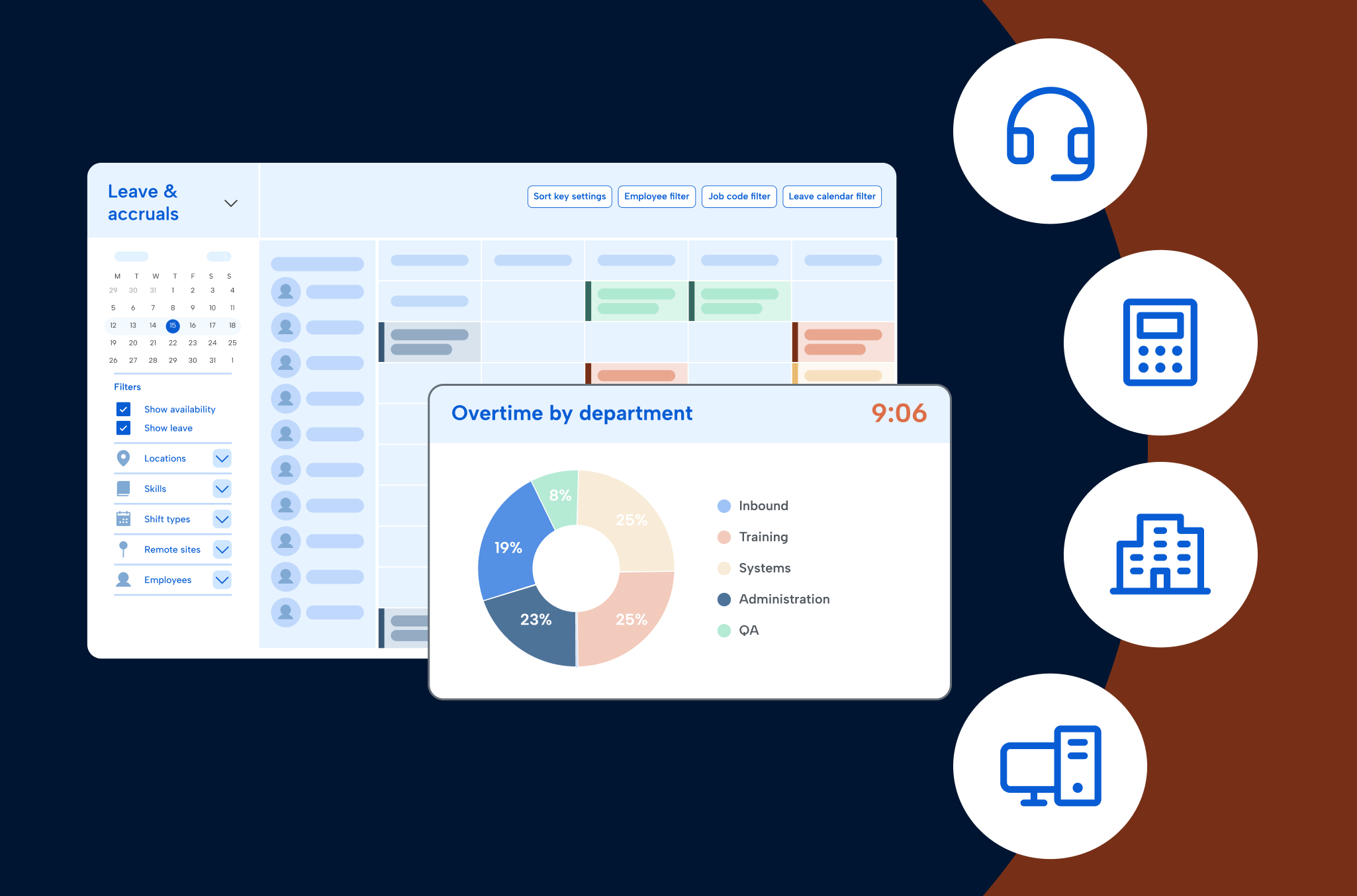Toggle the Show leave checkbox
This screenshot has width=1357, height=896.
point(123,428)
